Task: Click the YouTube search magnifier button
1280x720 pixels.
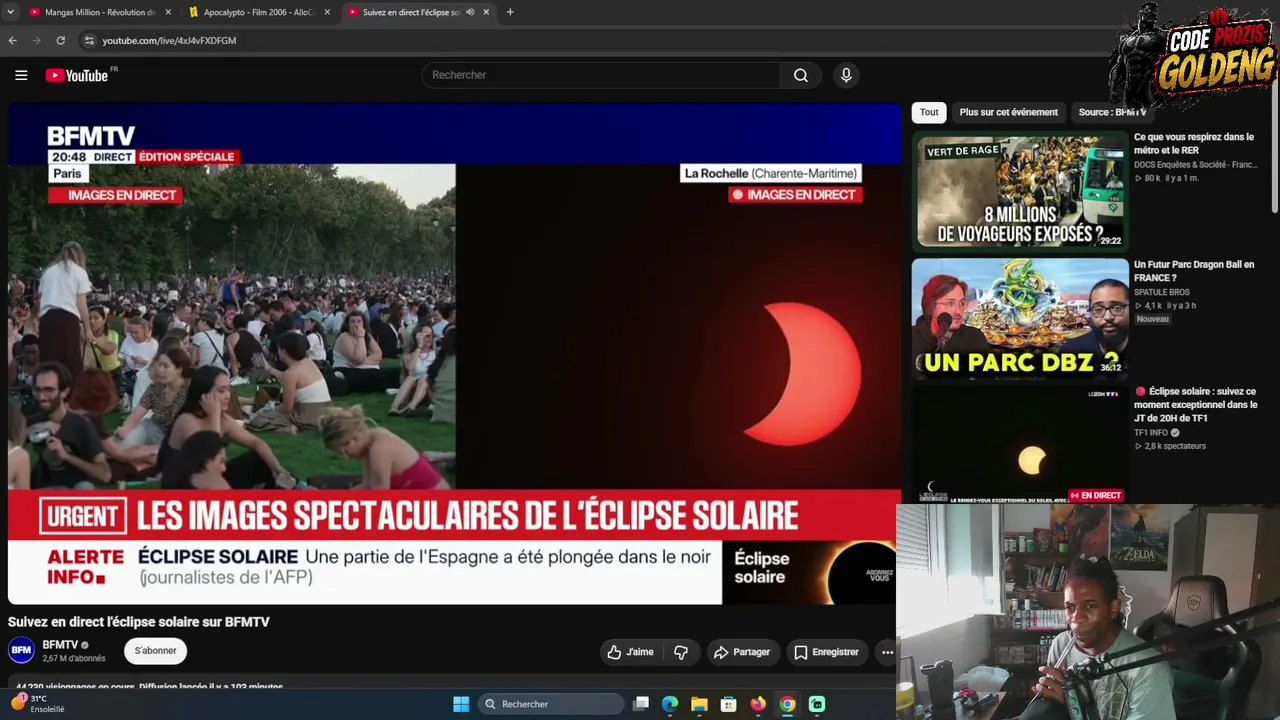Action: (x=801, y=75)
